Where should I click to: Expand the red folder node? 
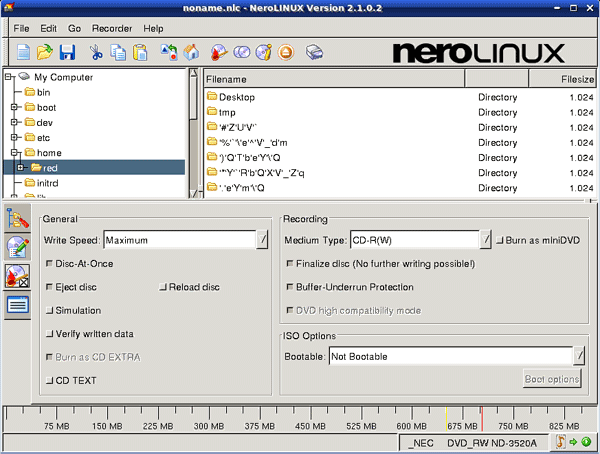(21, 167)
